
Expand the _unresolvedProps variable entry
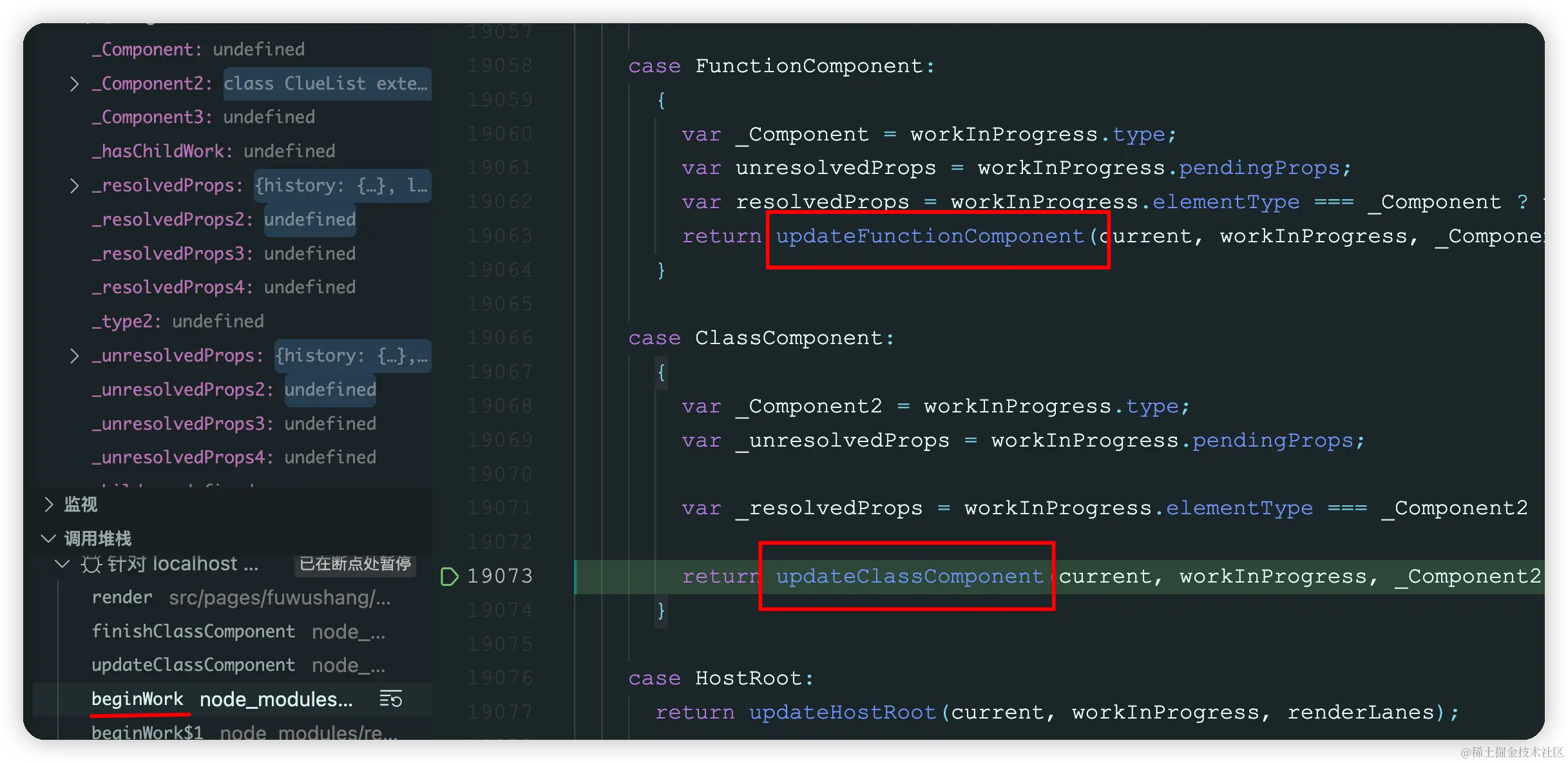click(74, 356)
